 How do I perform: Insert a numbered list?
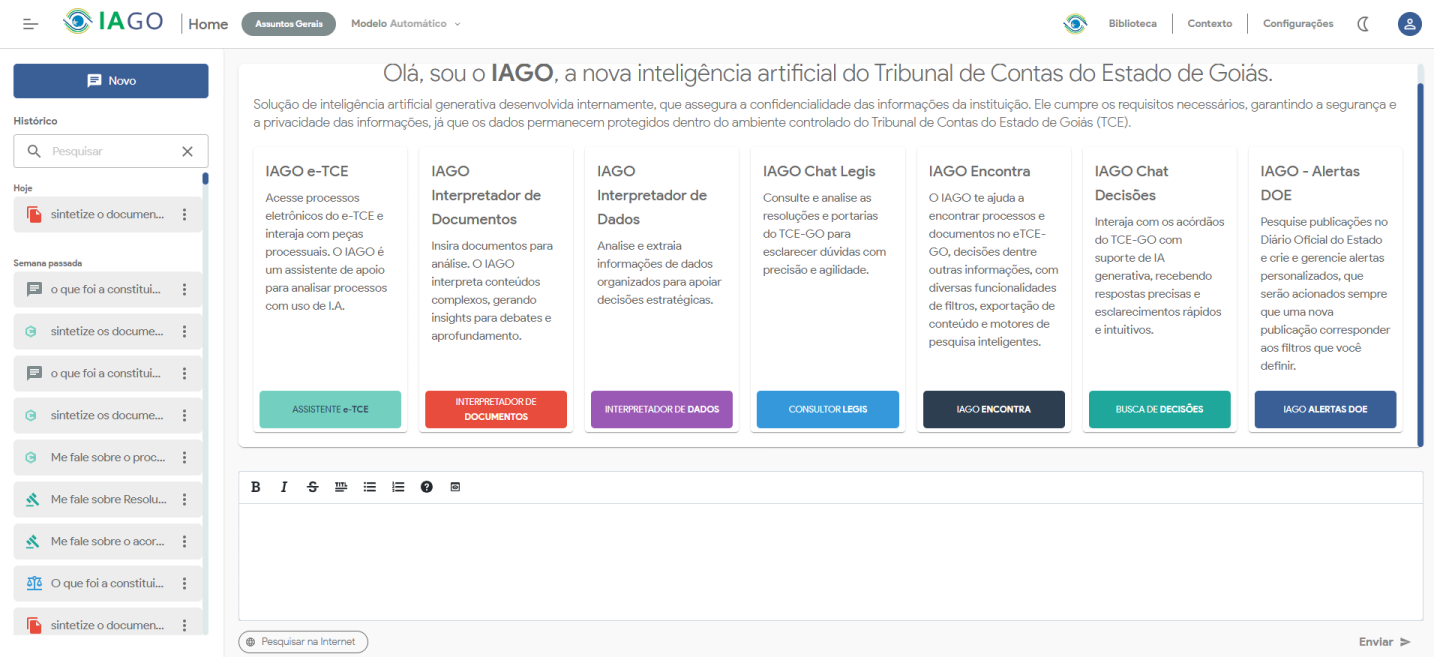398,487
